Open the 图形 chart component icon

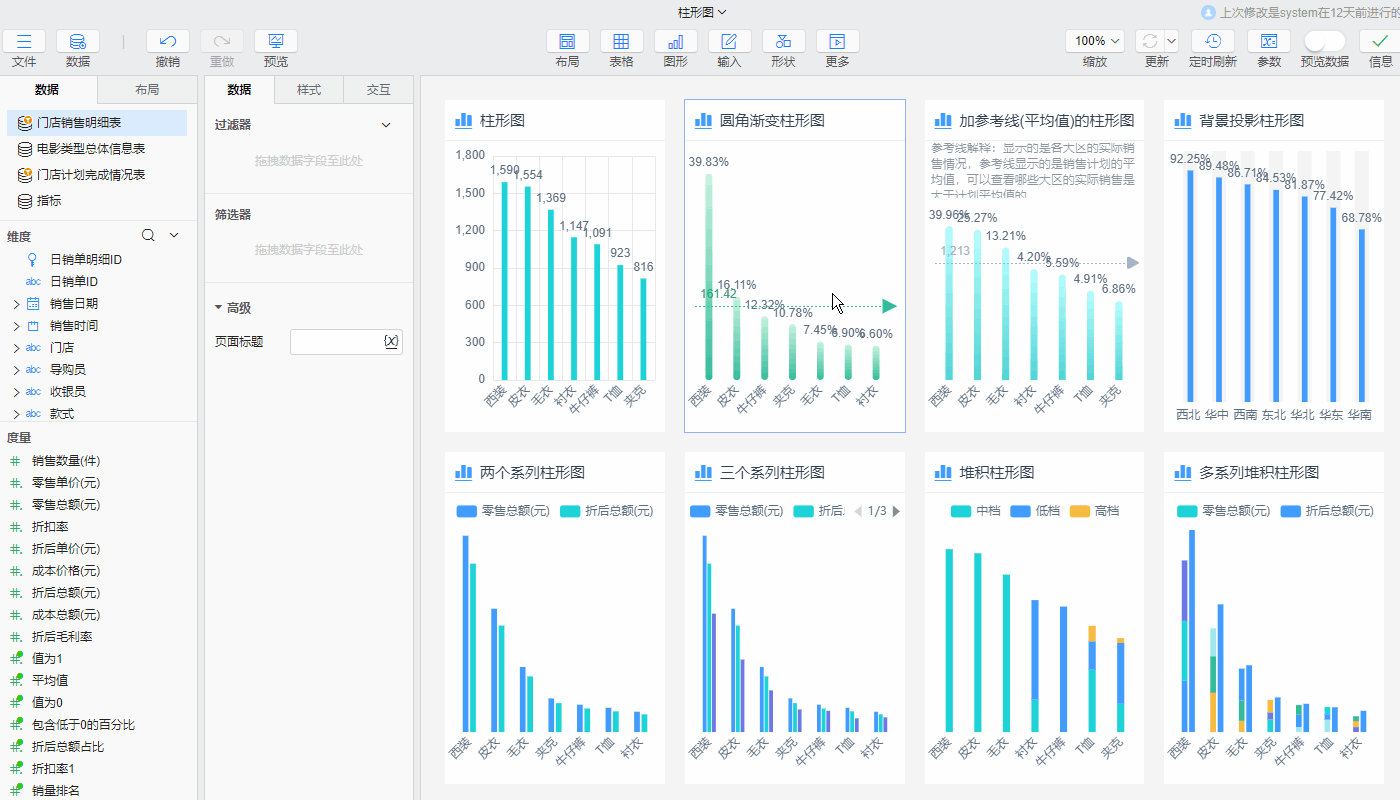click(x=675, y=42)
